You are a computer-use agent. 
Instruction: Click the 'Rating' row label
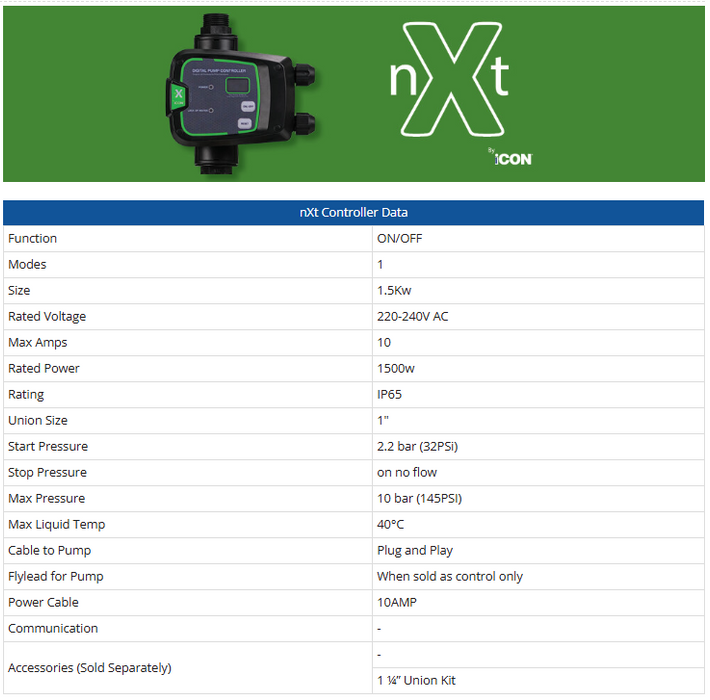coord(26,395)
